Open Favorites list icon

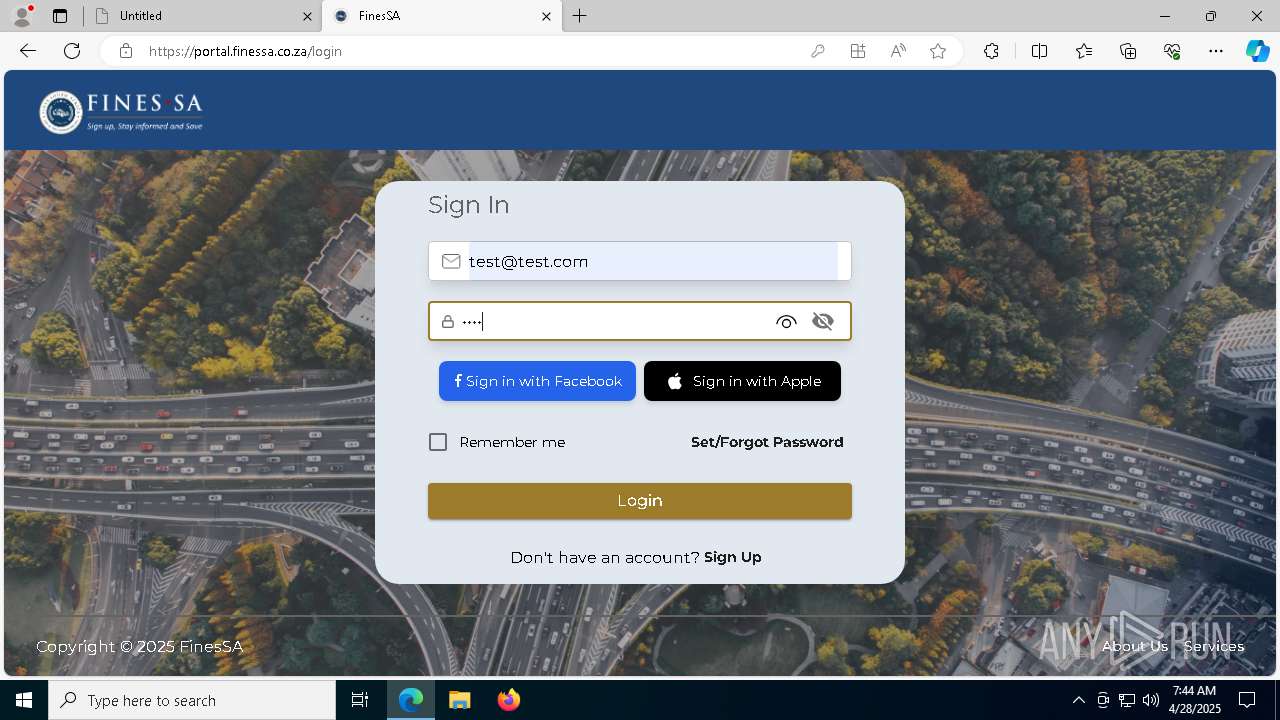pos(1084,51)
